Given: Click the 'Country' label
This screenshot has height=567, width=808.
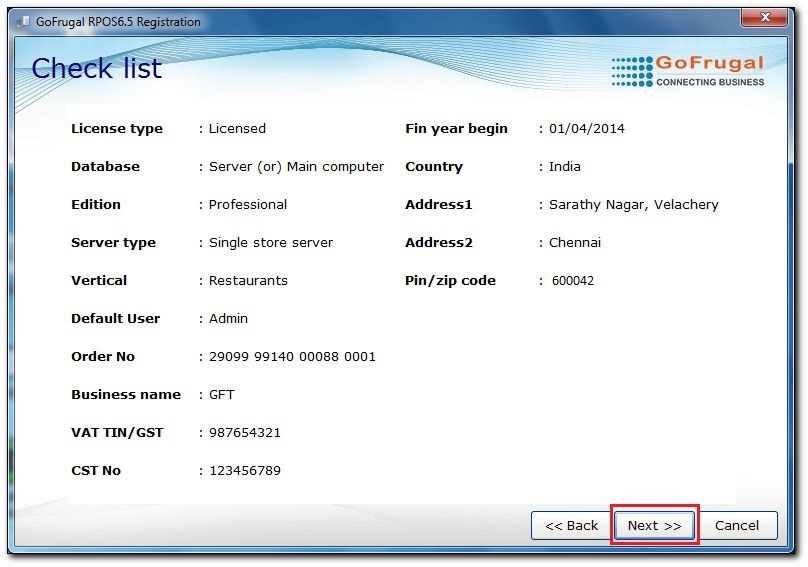Looking at the screenshot, I should pyautogui.click(x=434, y=167).
